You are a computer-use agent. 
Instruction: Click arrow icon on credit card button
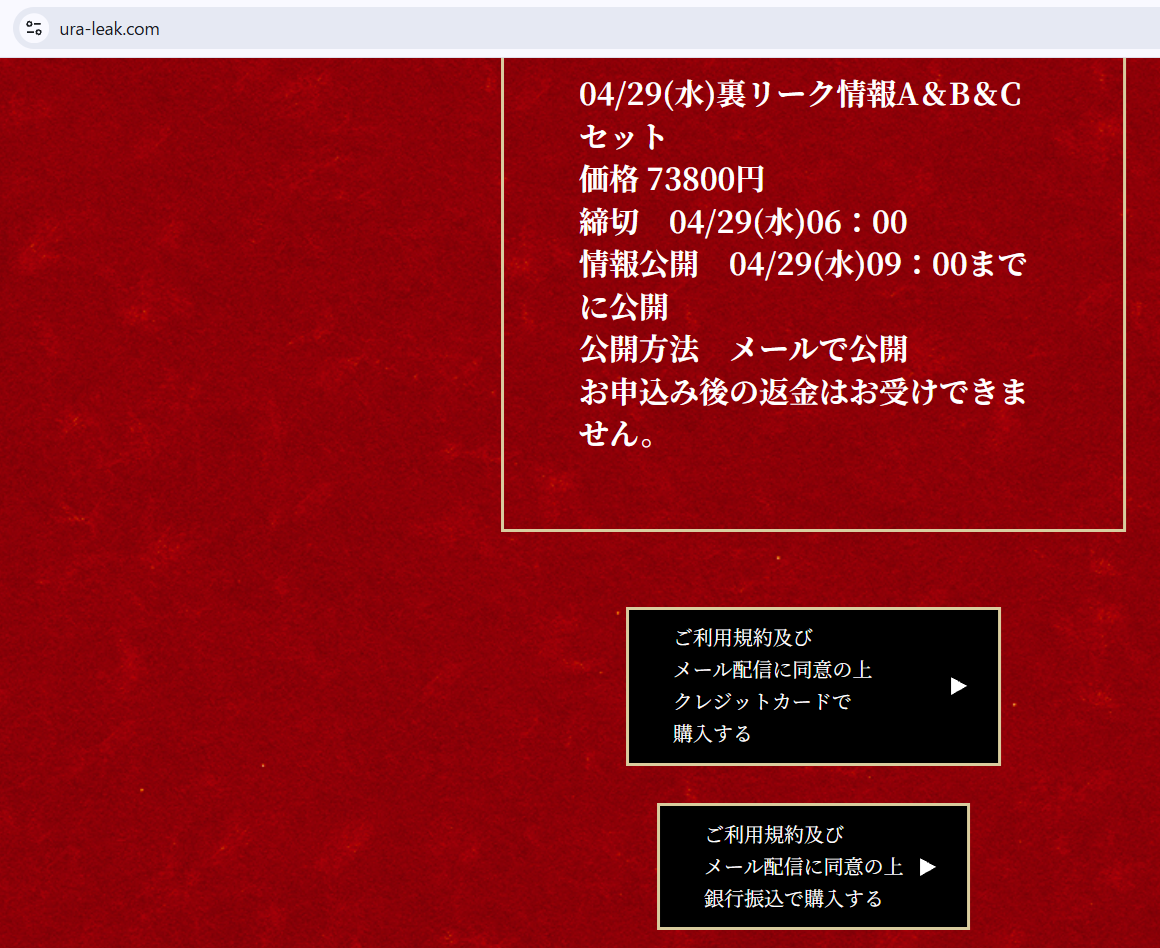pos(958,686)
